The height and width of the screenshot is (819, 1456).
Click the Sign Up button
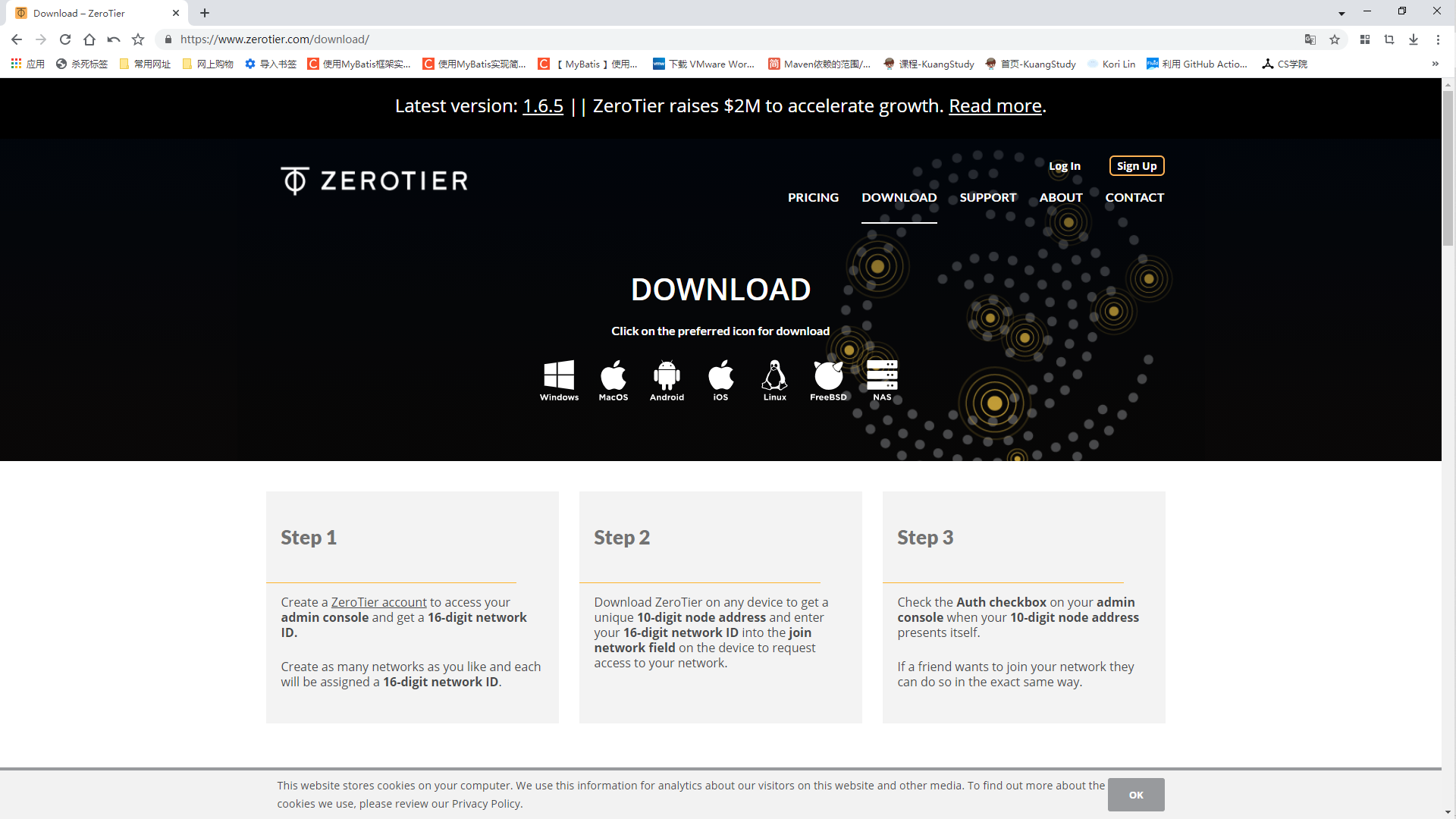(x=1136, y=166)
